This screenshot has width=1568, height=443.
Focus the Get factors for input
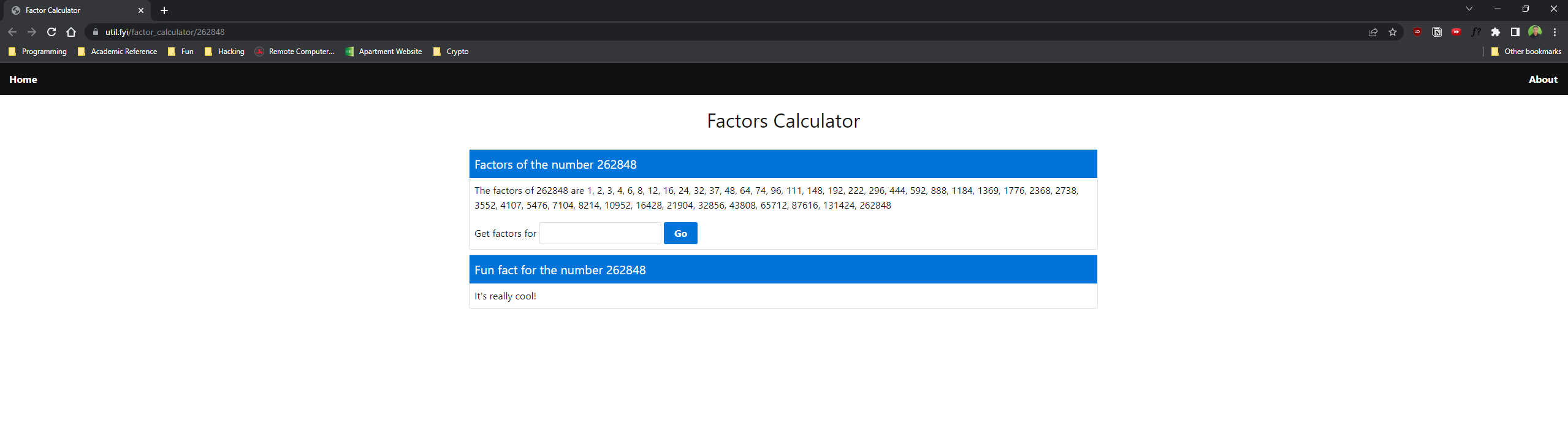tap(599, 233)
